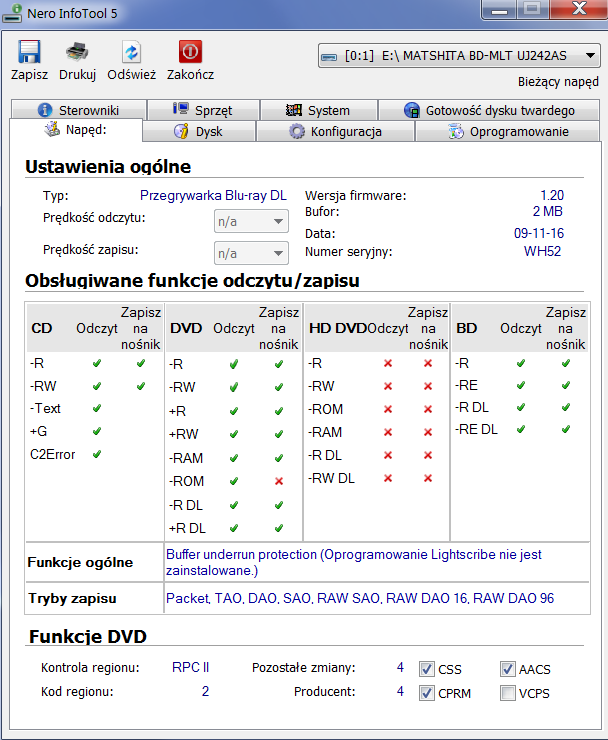This screenshot has height=740, width=608.
Task: Click the Odśwież refresh icon
Action: pyautogui.click(x=131, y=51)
